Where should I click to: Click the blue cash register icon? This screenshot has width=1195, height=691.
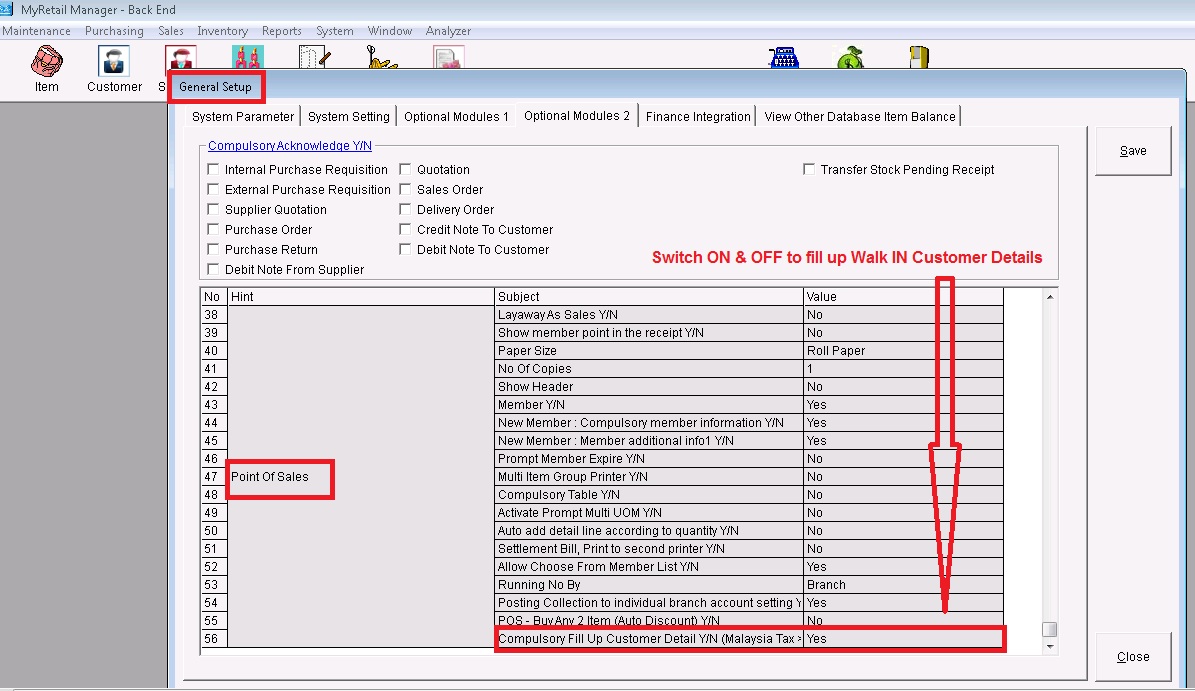click(x=783, y=59)
